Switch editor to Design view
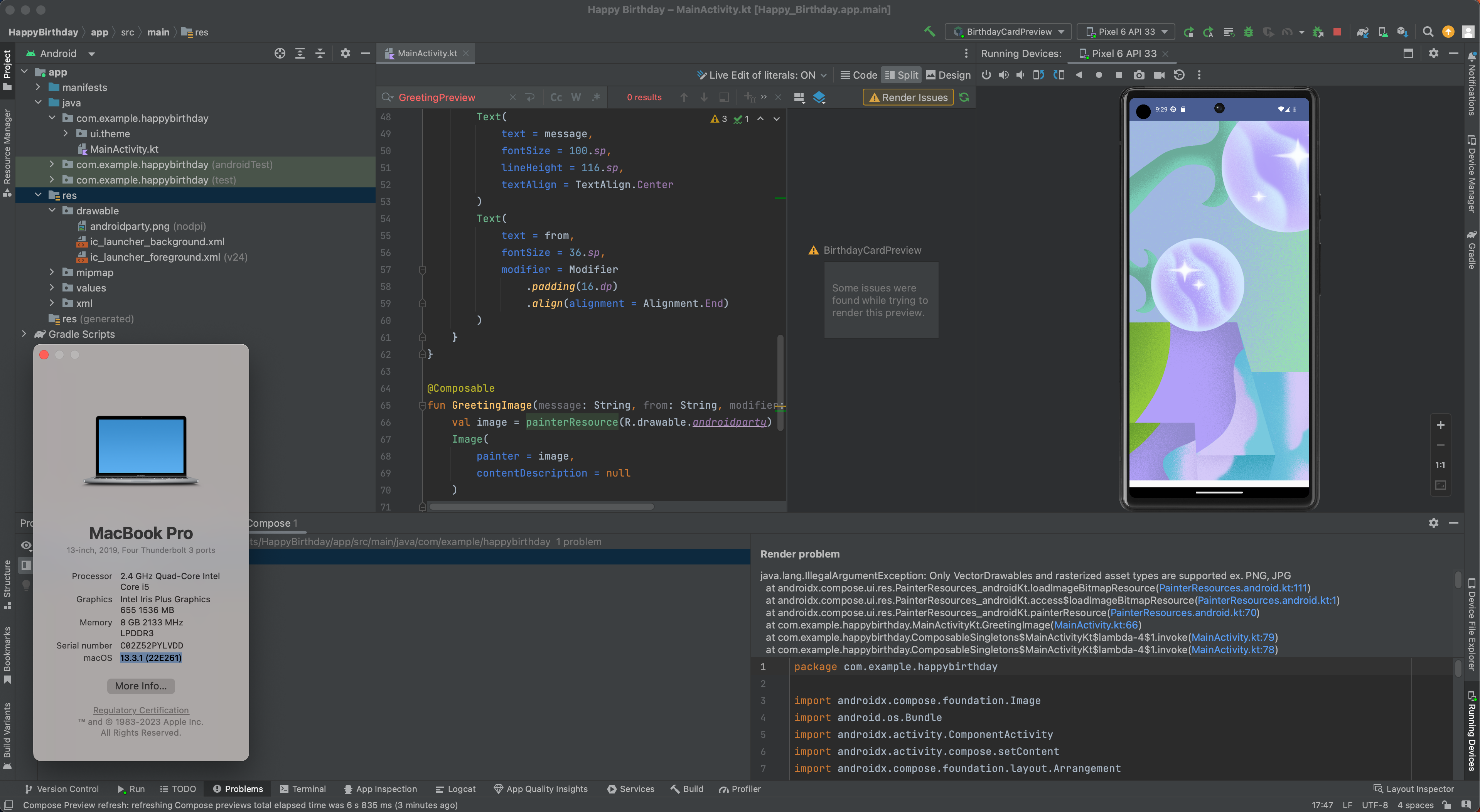This screenshot has height=812, width=1480. tap(949, 75)
